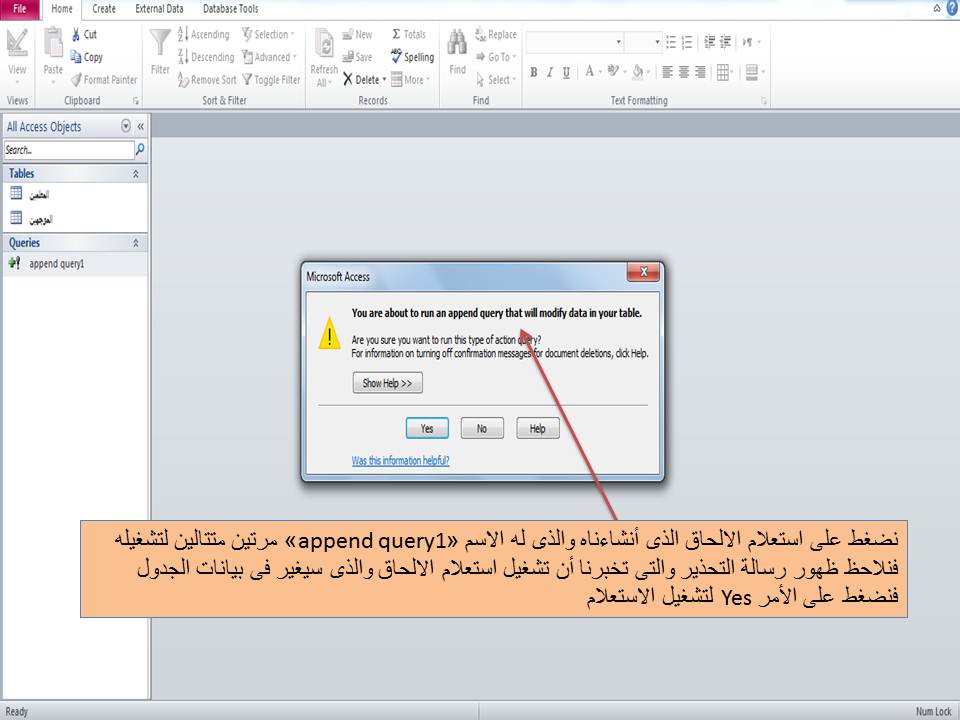Screen dimensions: 960x720
Task: Click the numbering list icon
Action: pos(687,42)
